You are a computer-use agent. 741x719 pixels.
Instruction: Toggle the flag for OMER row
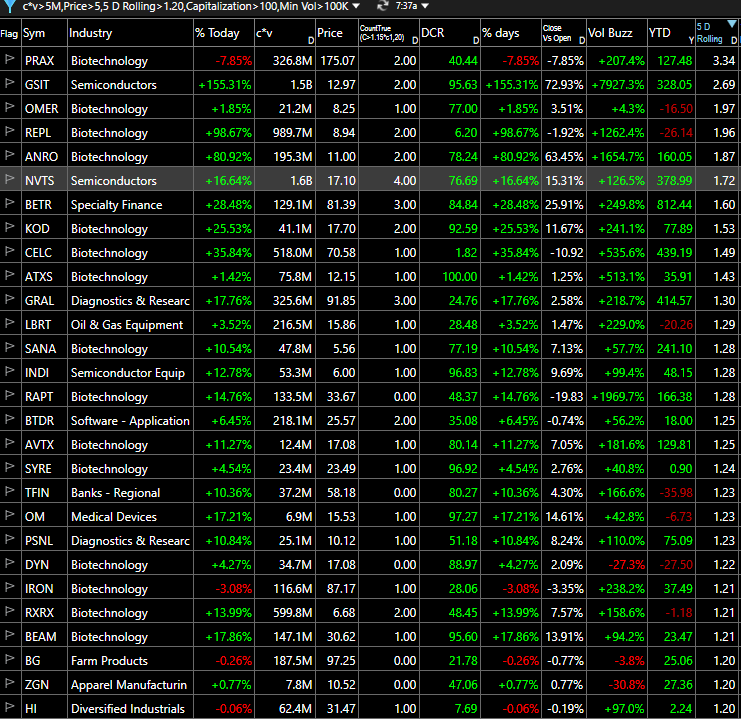click(x=9, y=107)
